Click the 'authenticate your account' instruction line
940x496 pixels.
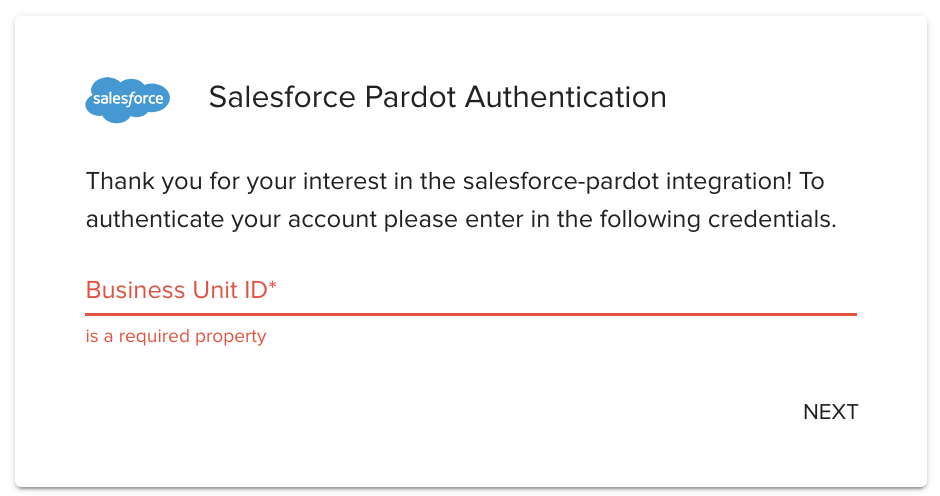coord(460,219)
